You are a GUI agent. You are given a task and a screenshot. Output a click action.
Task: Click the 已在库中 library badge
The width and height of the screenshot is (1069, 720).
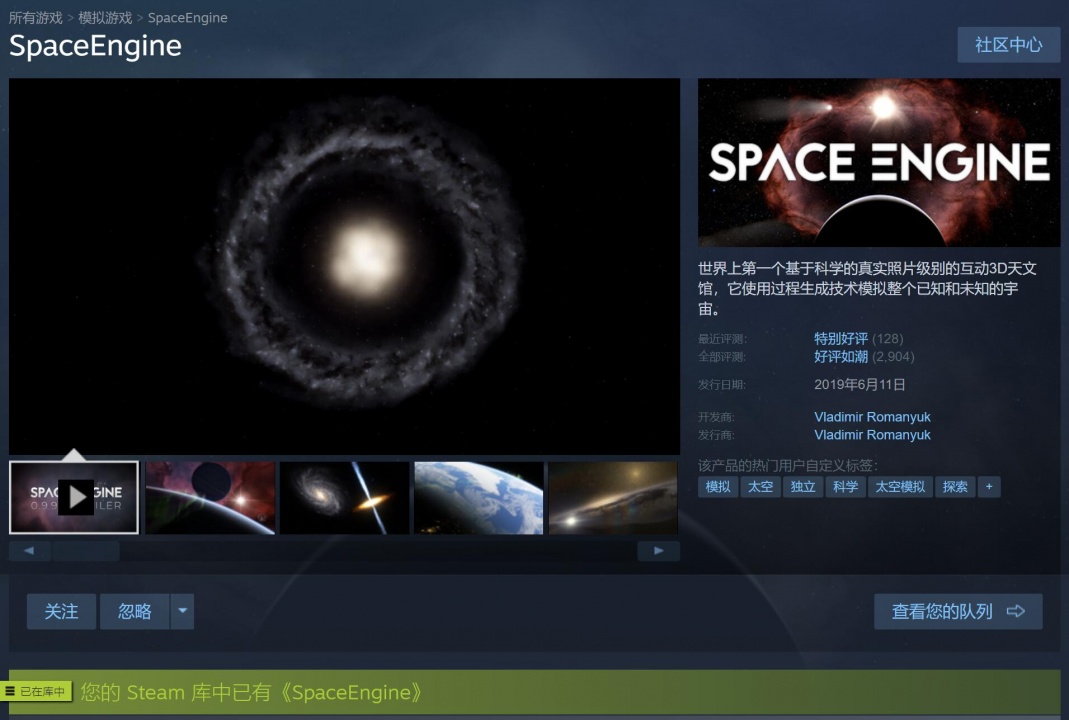click(x=36, y=691)
